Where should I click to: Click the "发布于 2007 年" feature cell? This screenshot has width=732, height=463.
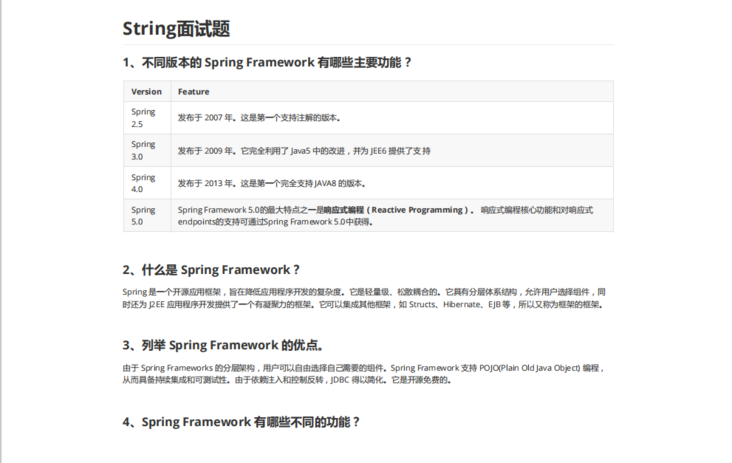[x=392, y=118]
